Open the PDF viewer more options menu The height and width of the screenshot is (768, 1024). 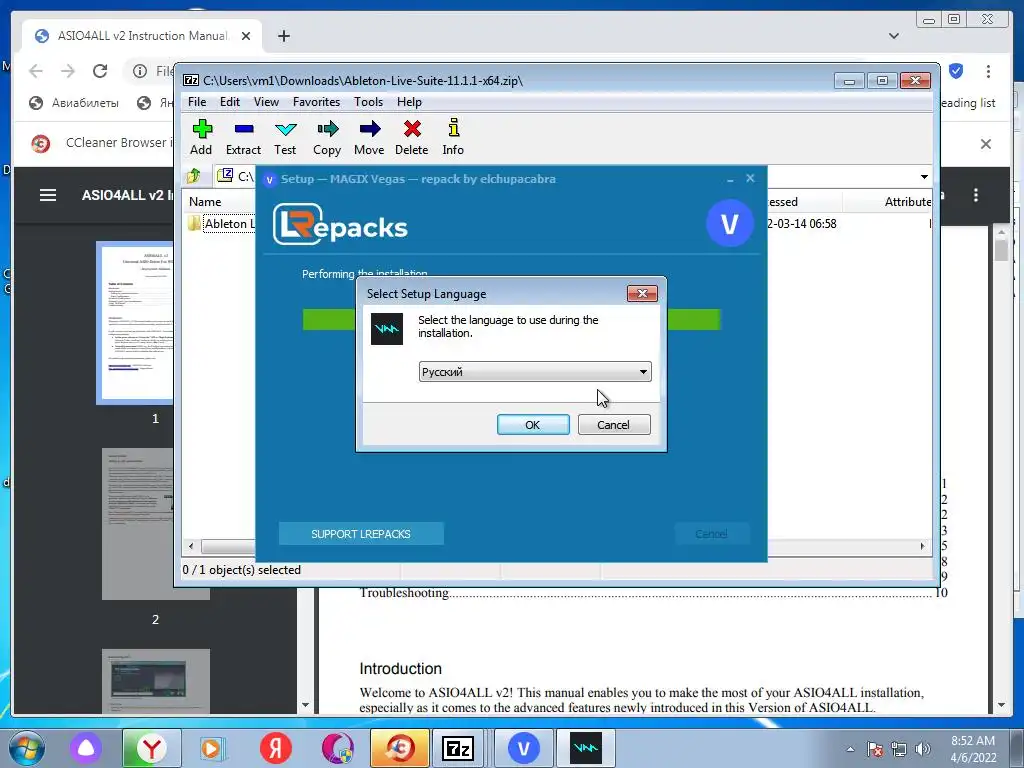(x=976, y=195)
